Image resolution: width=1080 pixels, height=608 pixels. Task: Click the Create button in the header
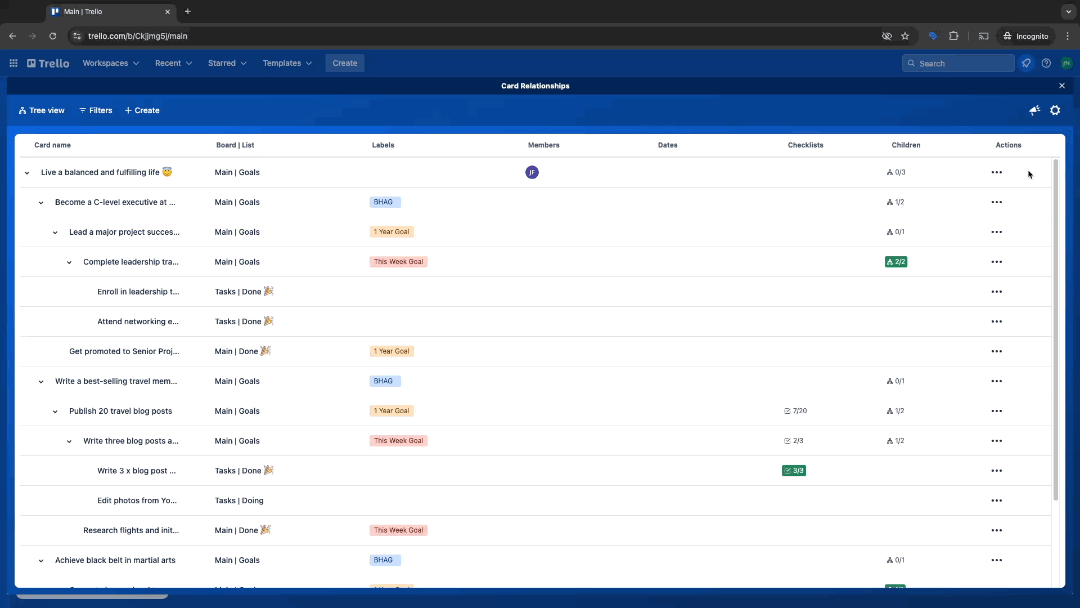(x=344, y=62)
